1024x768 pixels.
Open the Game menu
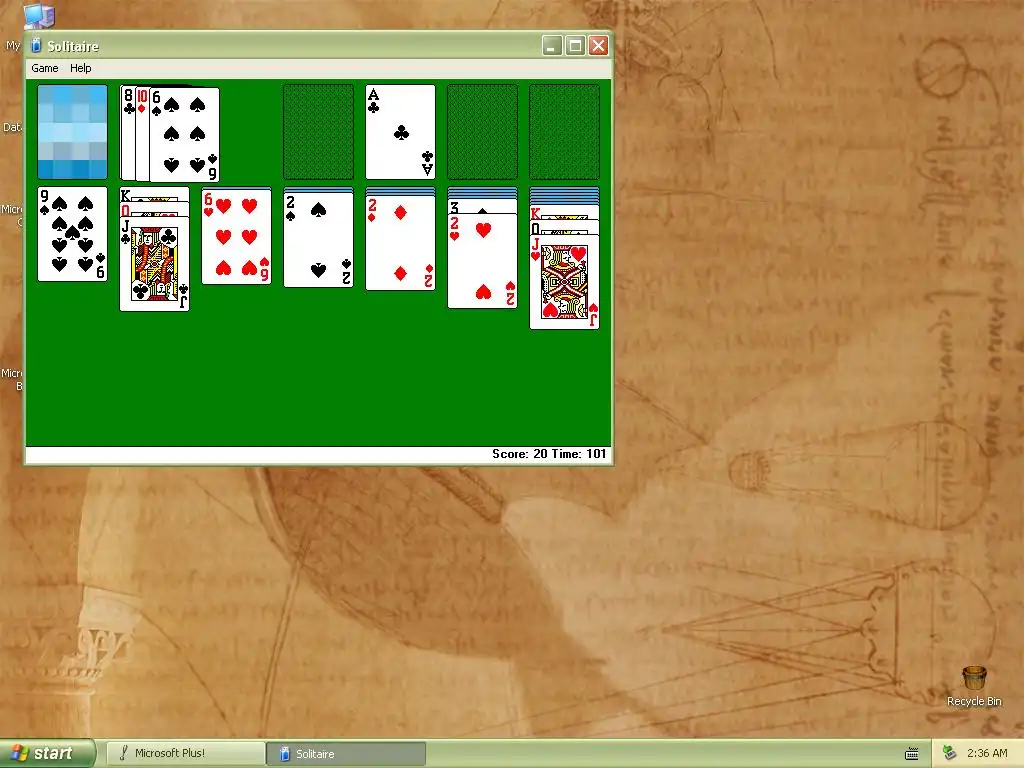(x=44, y=68)
